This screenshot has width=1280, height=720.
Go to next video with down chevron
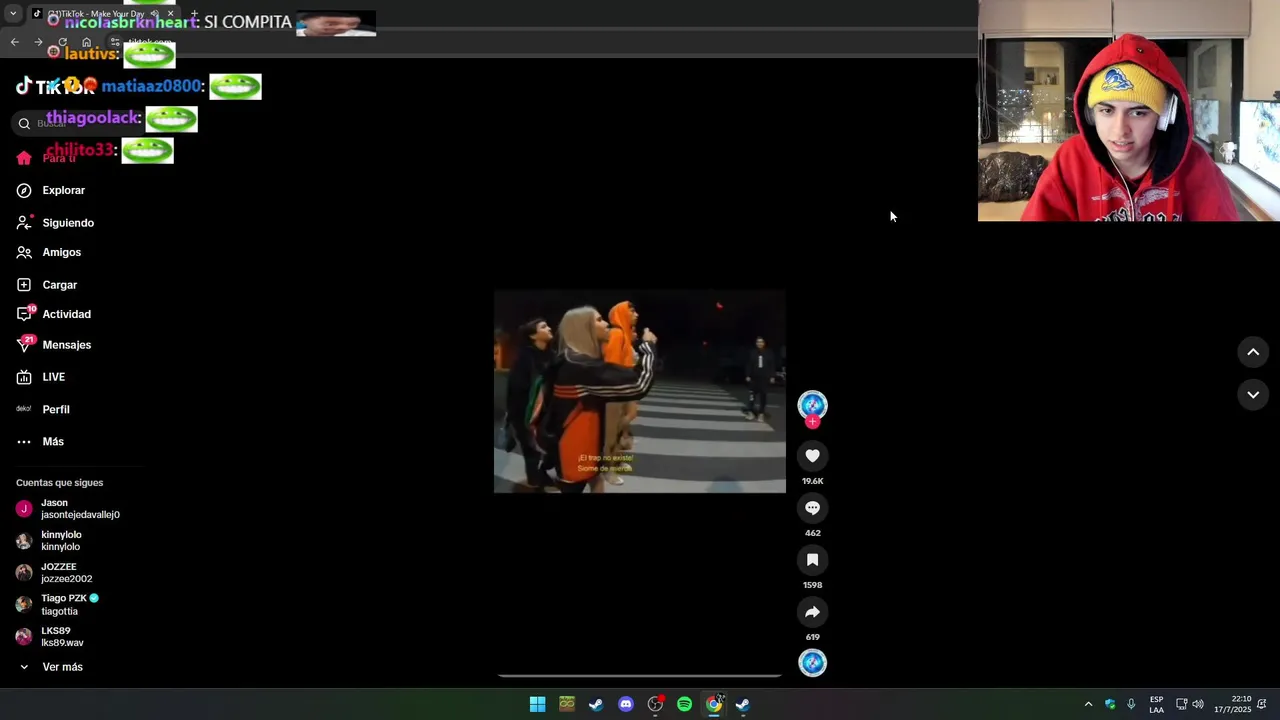click(x=1253, y=395)
